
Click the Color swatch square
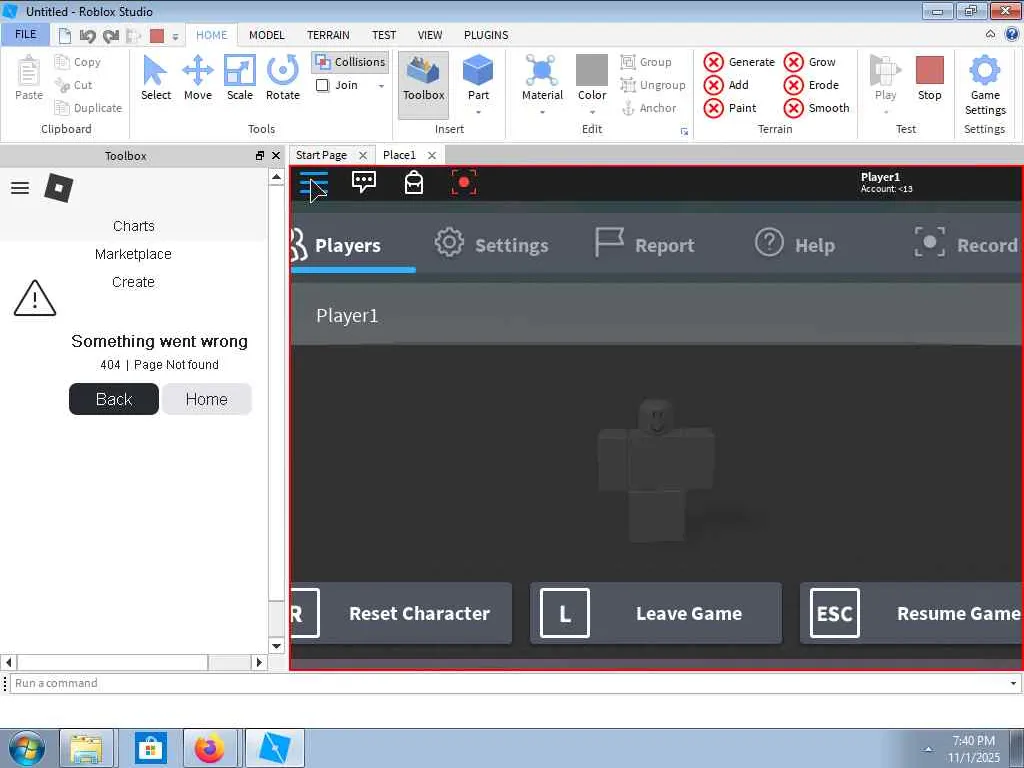pos(592,71)
